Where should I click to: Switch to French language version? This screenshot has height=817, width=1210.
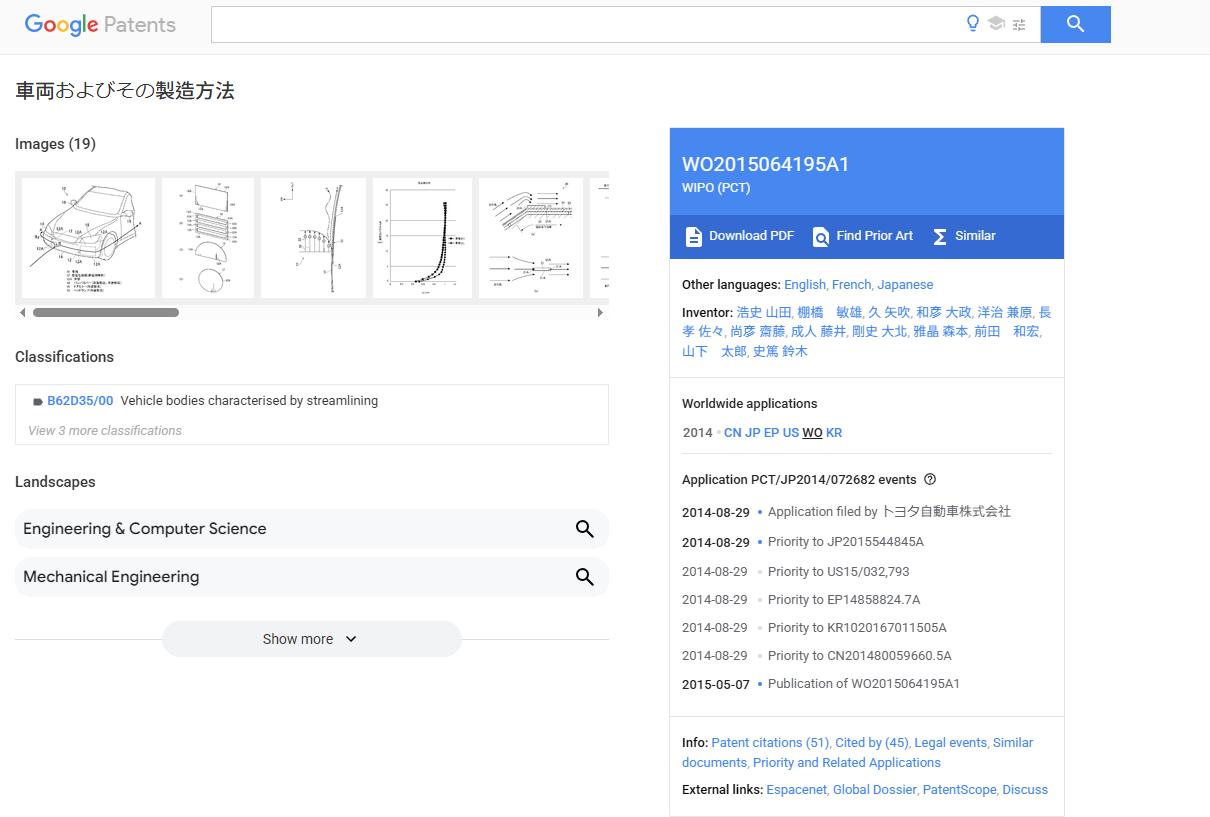click(x=852, y=285)
